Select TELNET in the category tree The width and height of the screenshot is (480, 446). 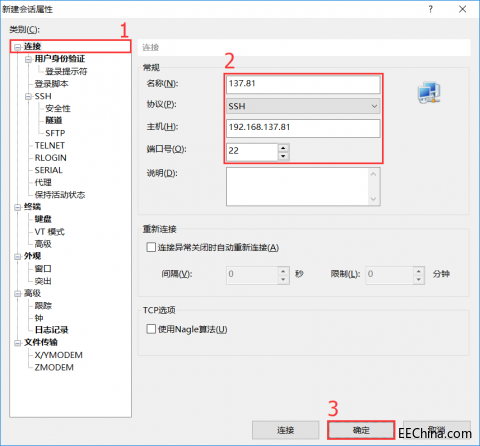[50, 145]
